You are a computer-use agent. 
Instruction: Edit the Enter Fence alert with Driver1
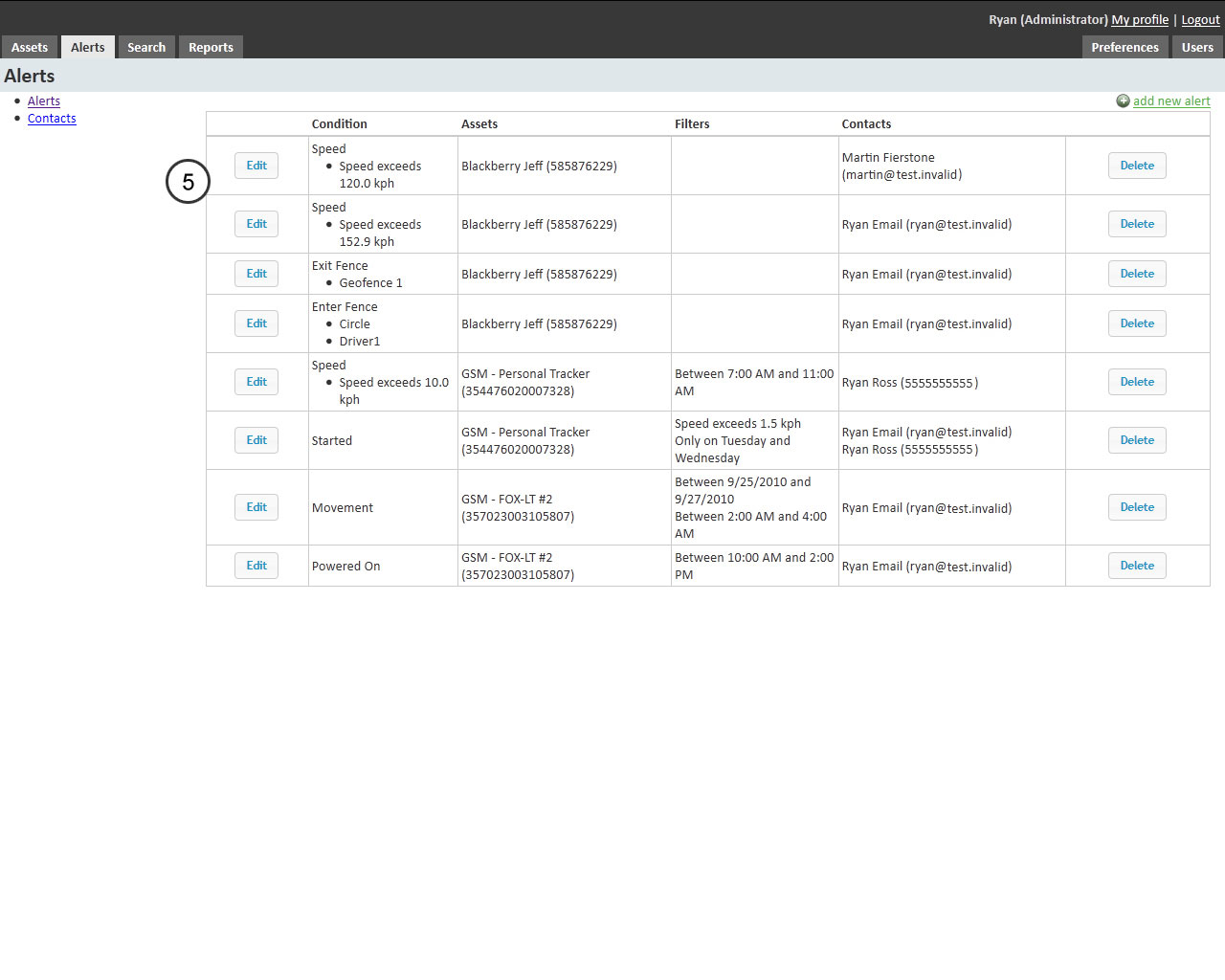256,323
